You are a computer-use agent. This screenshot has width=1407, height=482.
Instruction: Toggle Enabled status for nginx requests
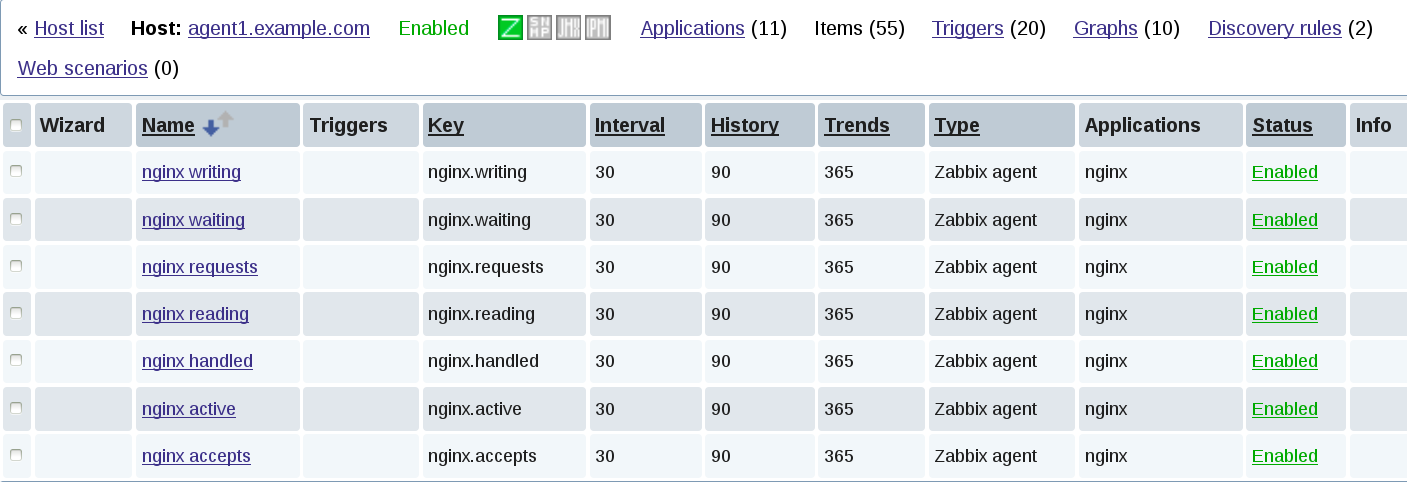1284,267
